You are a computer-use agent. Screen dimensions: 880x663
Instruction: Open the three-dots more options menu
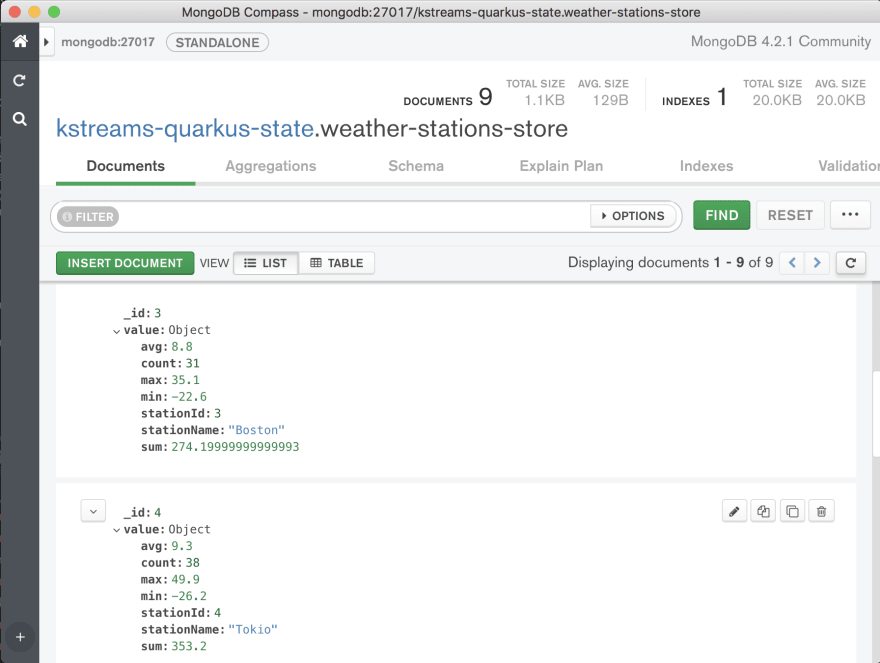(x=850, y=215)
